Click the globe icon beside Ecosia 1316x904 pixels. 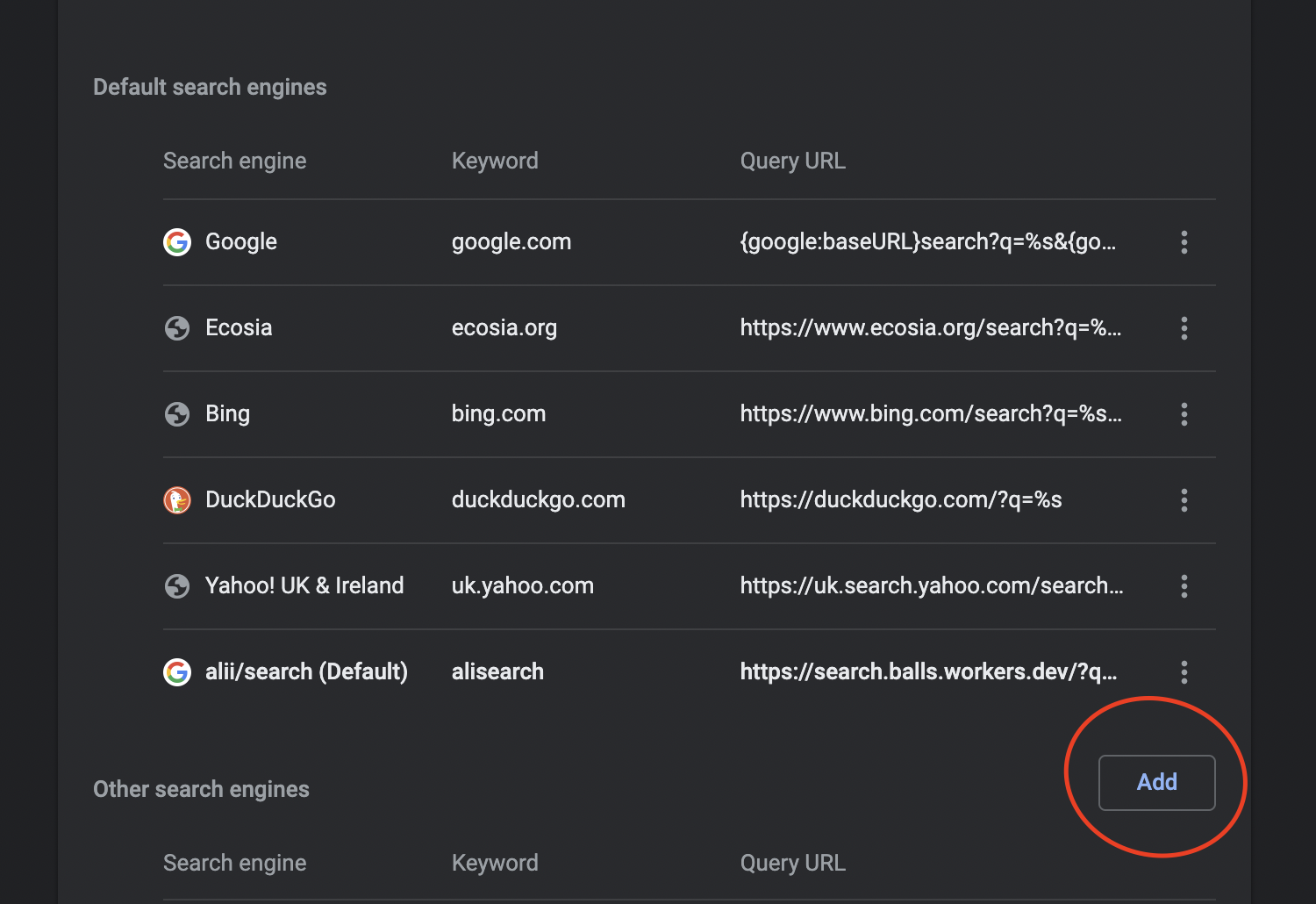177,328
